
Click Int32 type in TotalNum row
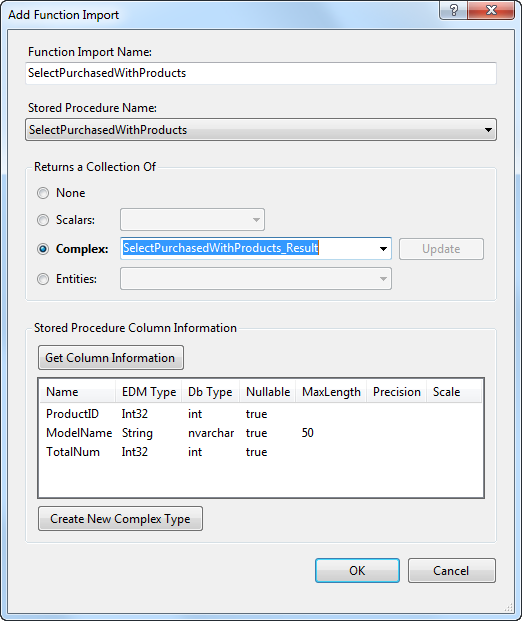pyautogui.click(x=135, y=452)
